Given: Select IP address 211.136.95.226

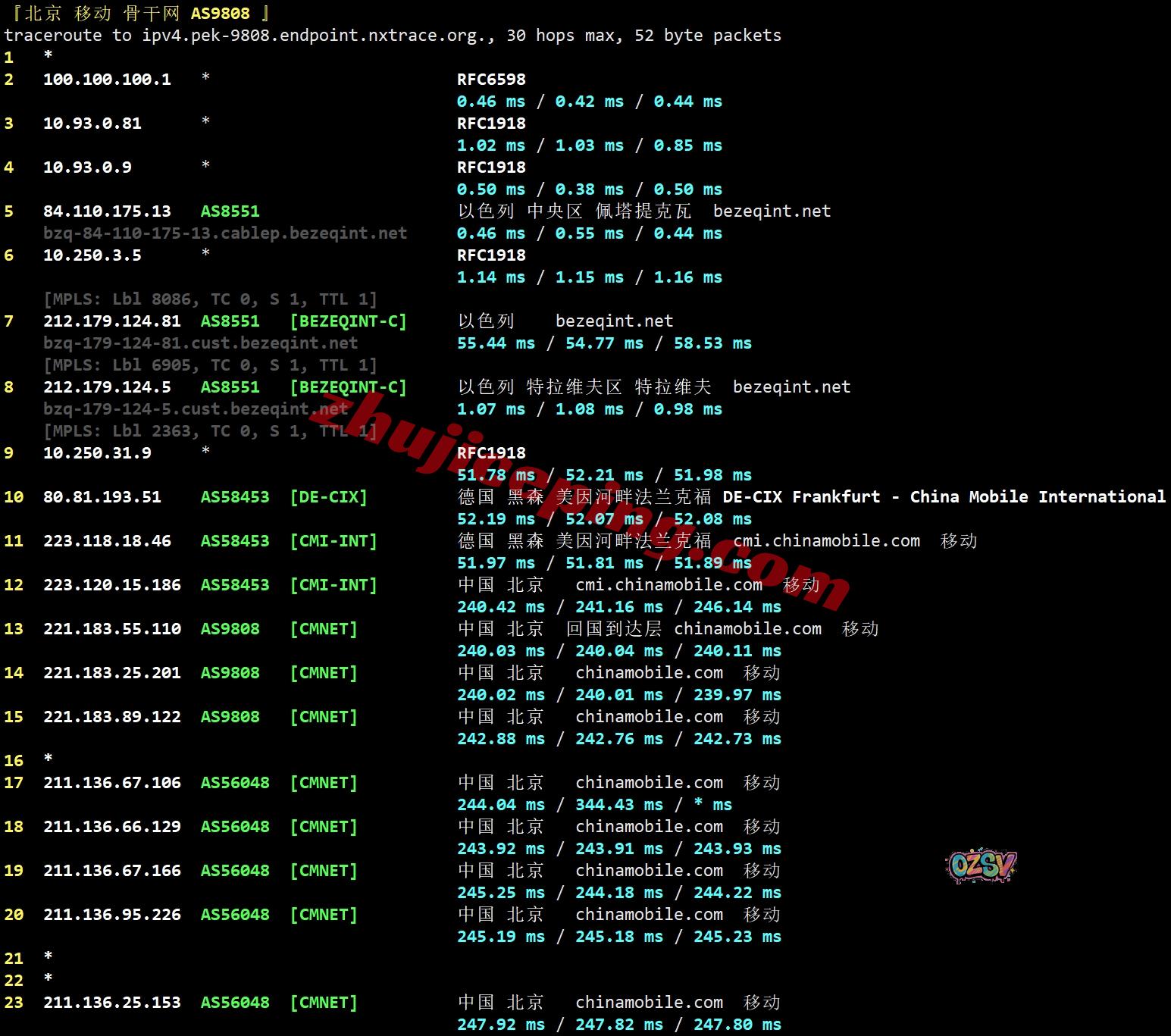Looking at the screenshot, I should coord(112,915).
